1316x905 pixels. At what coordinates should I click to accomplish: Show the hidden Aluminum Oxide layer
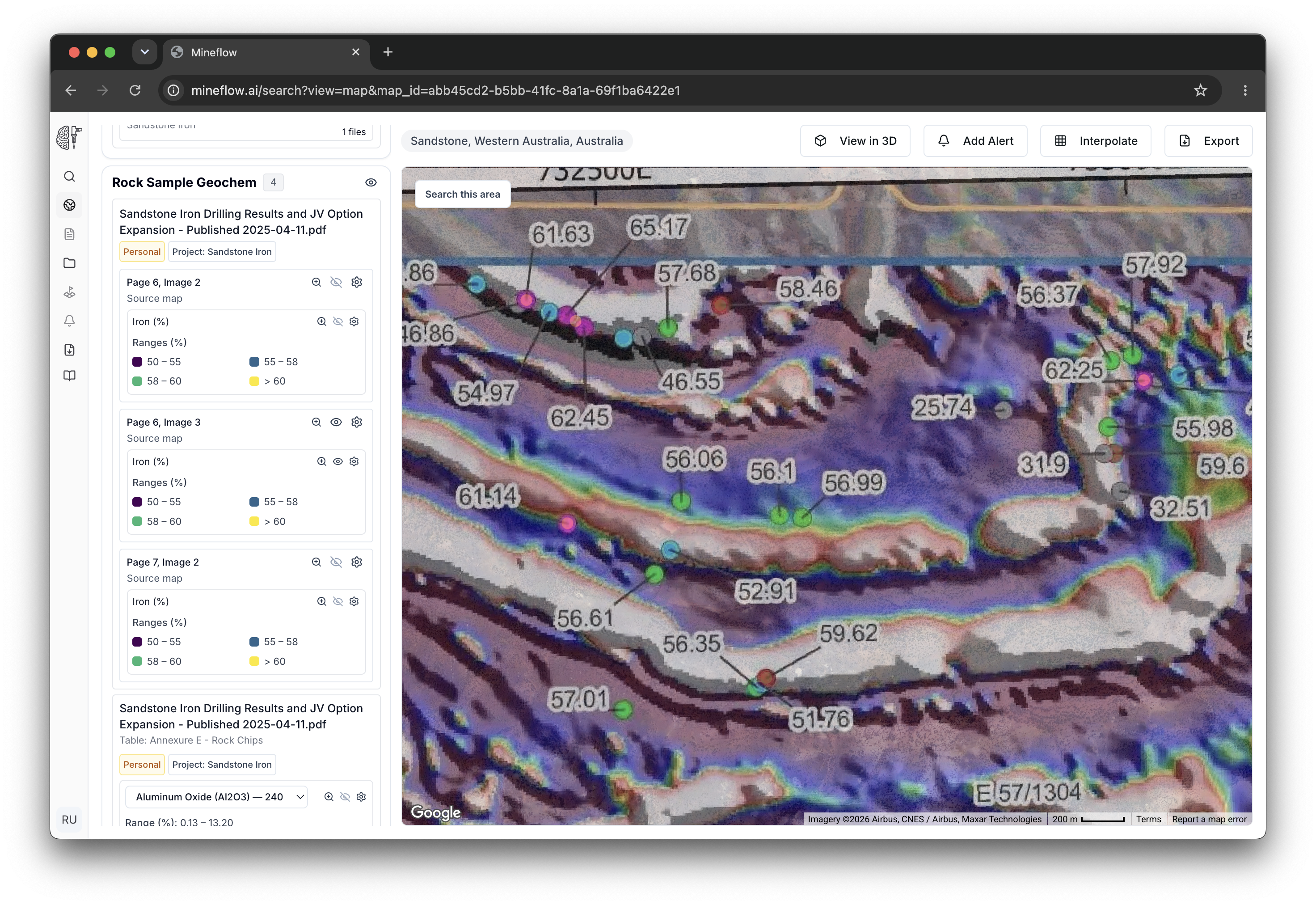pos(345,797)
